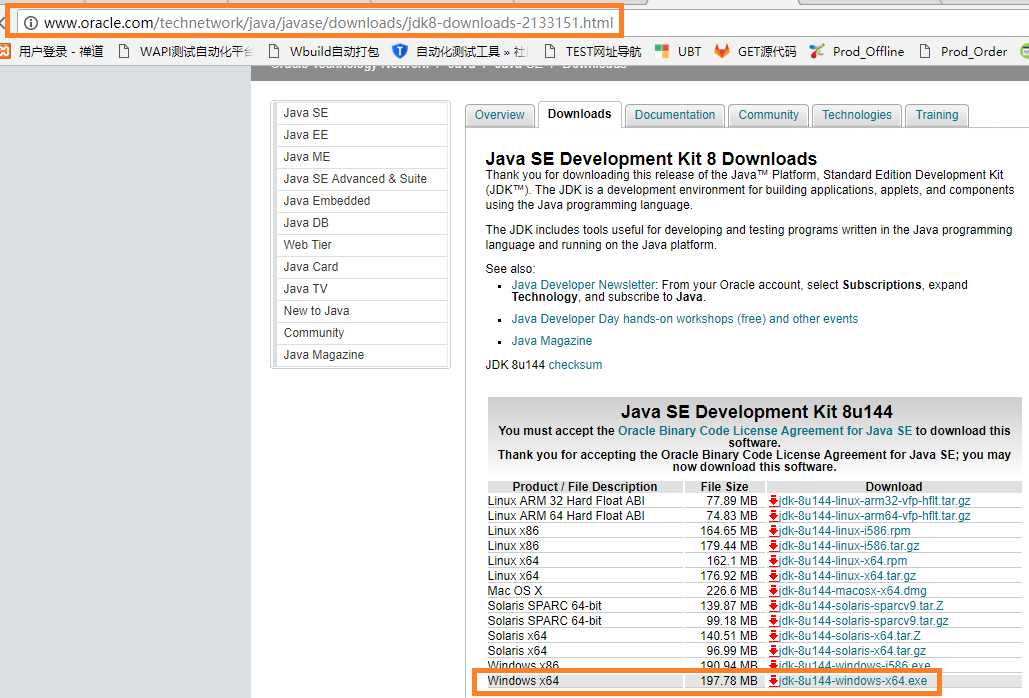Click the site info icon in address bar
Image resolution: width=1029 pixels, height=698 pixels.
[30, 23]
